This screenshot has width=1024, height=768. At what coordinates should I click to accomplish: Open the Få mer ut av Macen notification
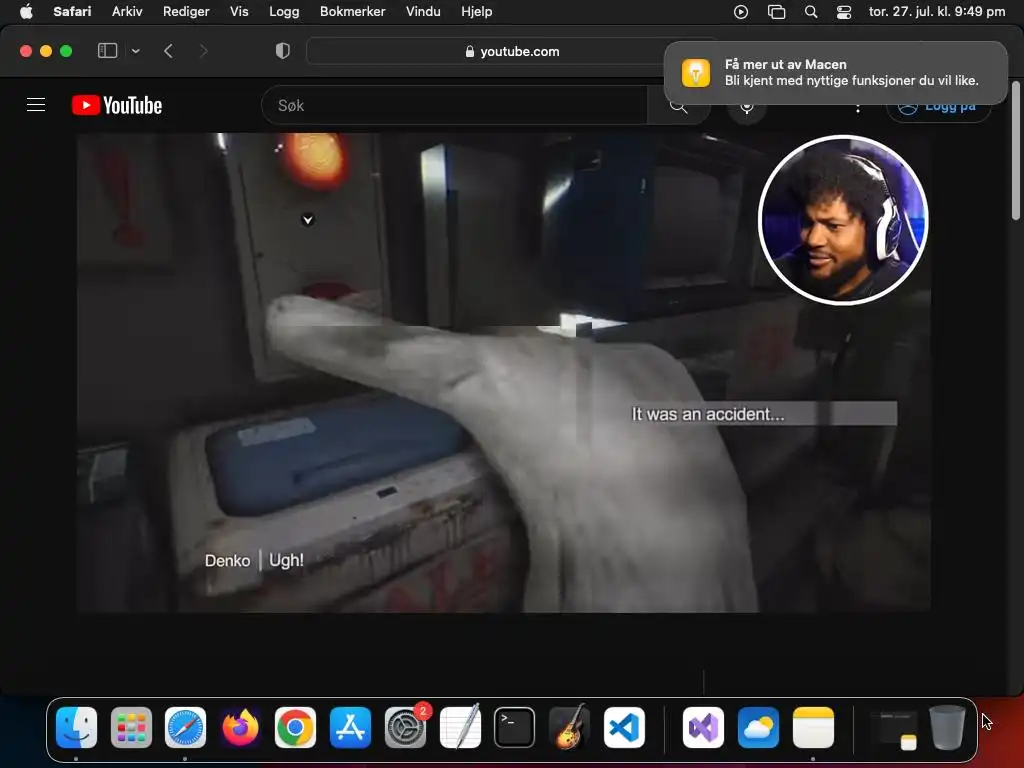(x=835, y=72)
